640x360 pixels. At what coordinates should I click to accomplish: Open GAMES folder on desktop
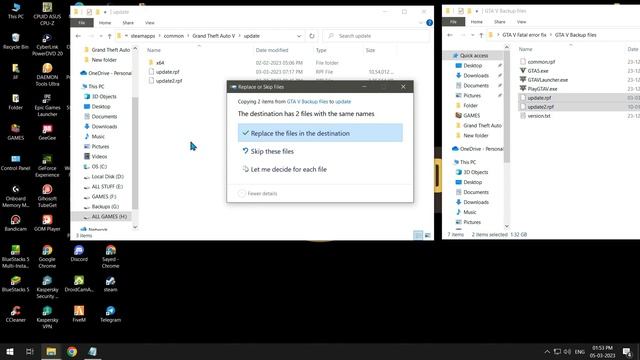pyautogui.click(x=16, y=132)
